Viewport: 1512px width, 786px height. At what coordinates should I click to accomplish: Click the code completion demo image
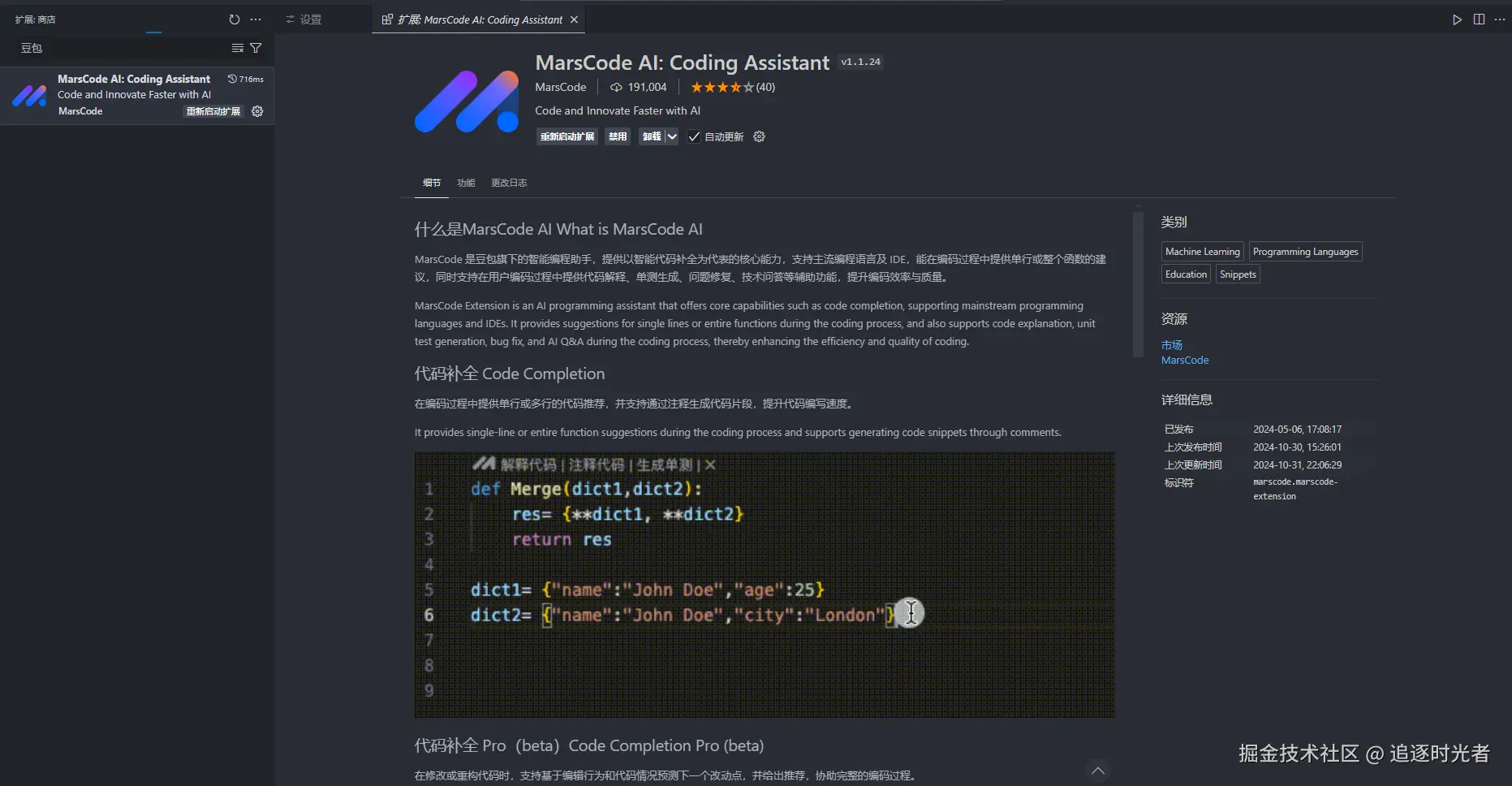(765, 585)
